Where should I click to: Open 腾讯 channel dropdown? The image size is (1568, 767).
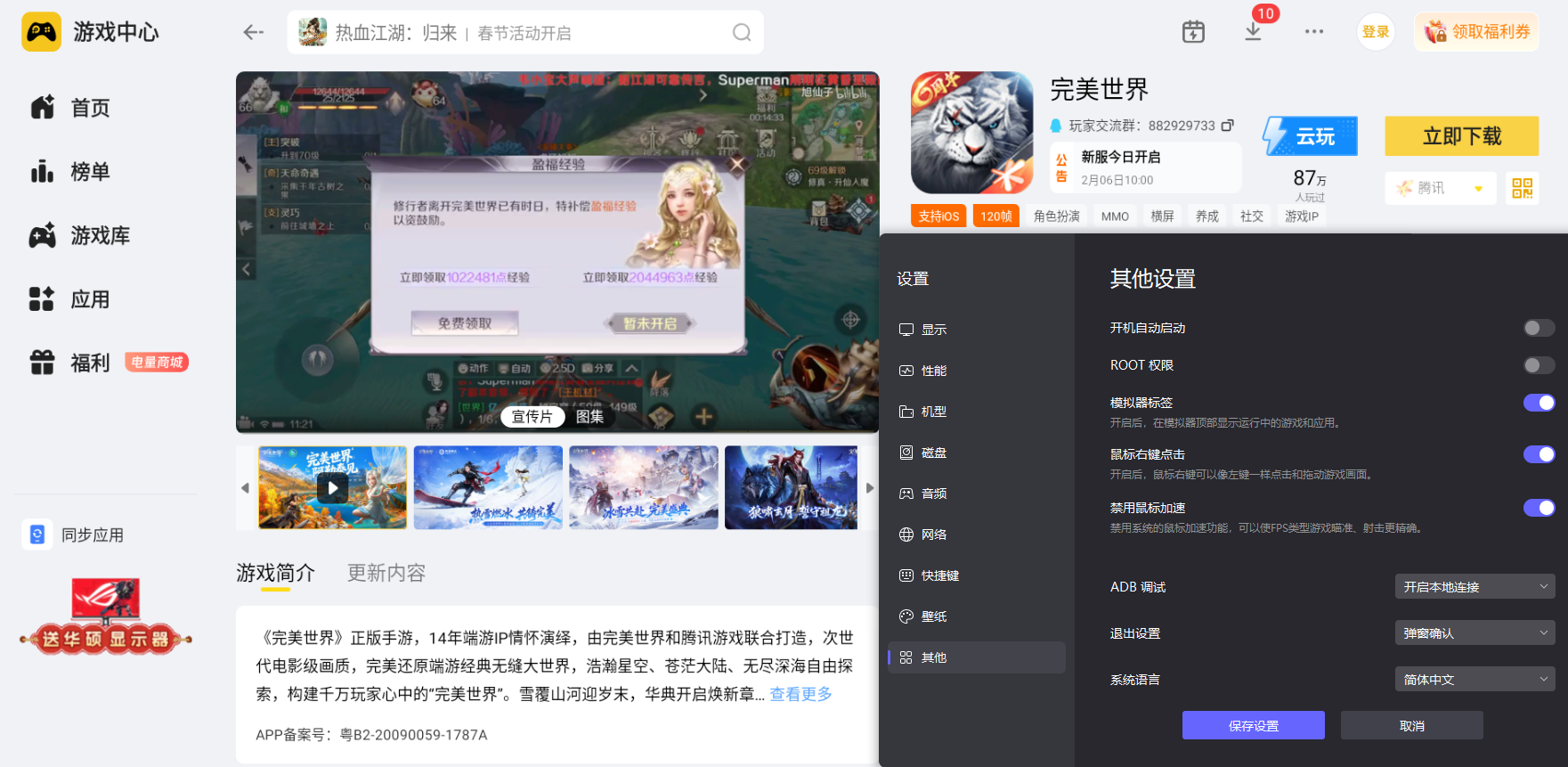[x=1441, y=188]
